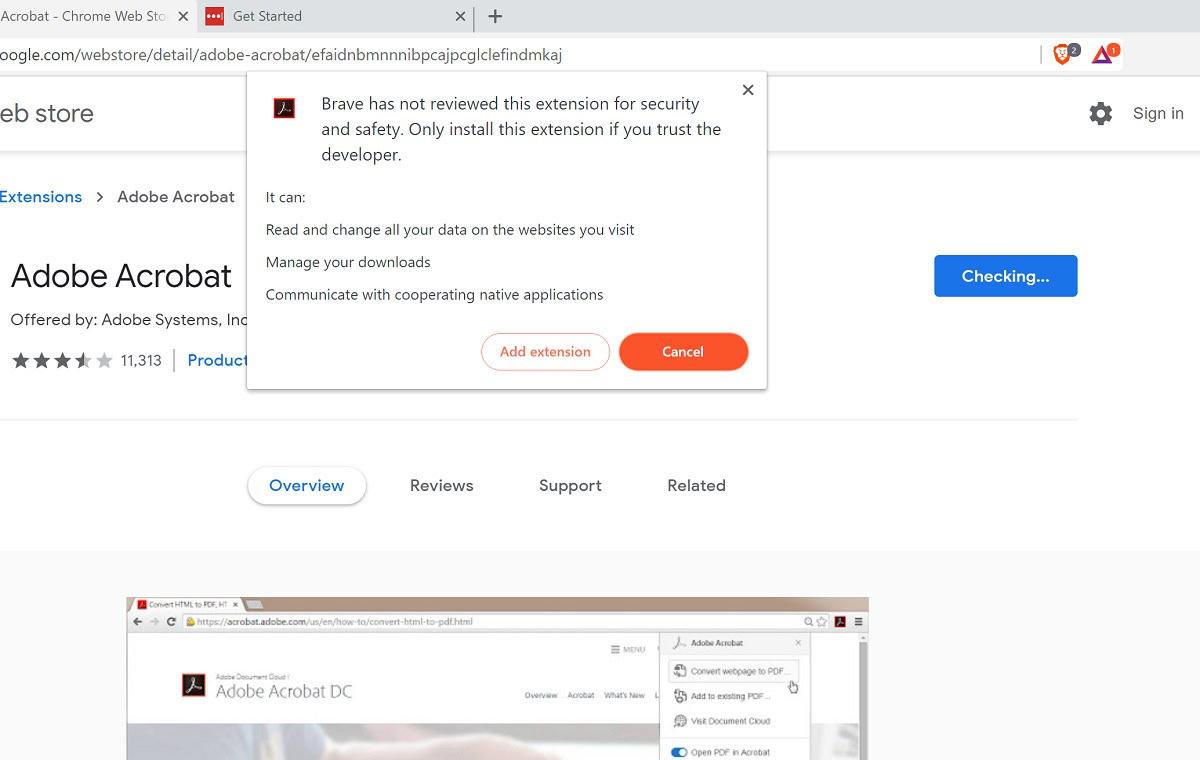Open the Adobe Acrobat preview screenshot
Image resolution: width=1200 pixels, height=760 pixels.
click(497, 678)
